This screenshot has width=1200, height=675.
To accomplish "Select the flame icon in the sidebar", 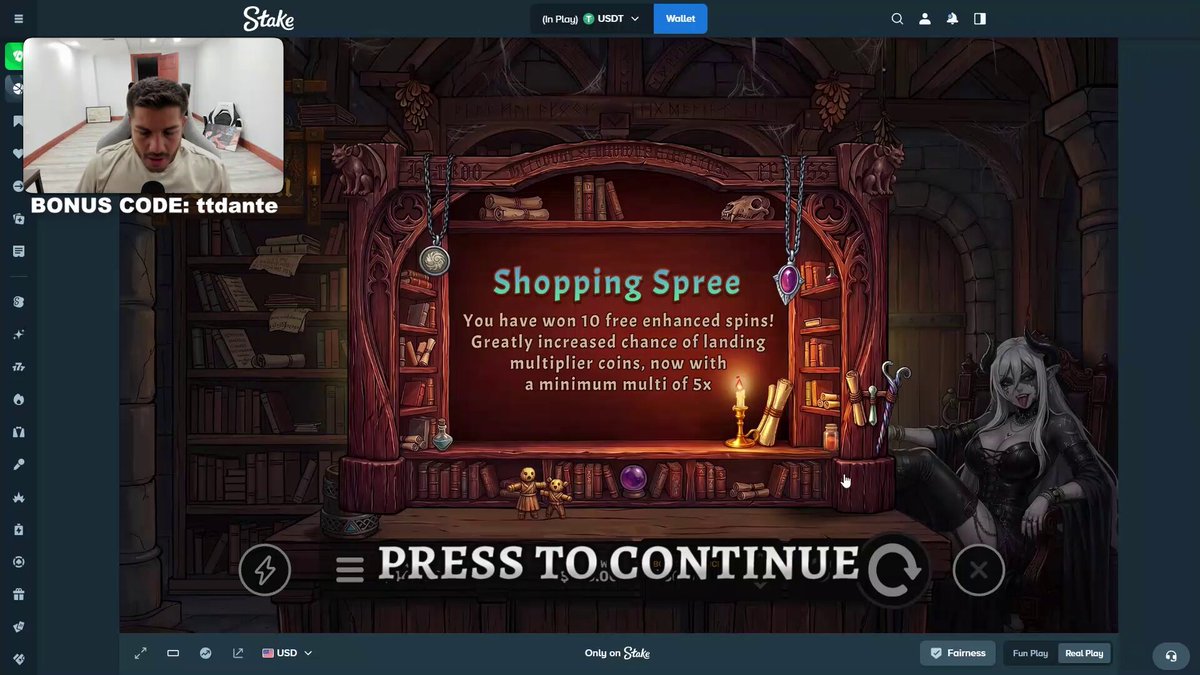I will click(x=18, y=400).
